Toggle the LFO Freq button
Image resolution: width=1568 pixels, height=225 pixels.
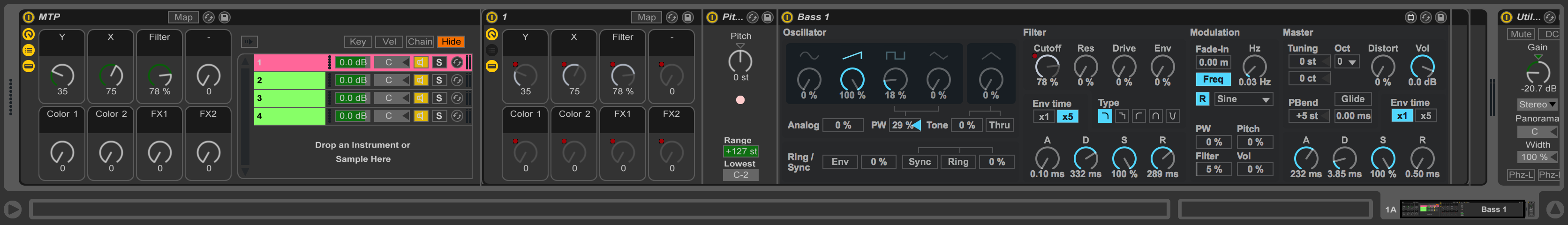point(1213,79)
